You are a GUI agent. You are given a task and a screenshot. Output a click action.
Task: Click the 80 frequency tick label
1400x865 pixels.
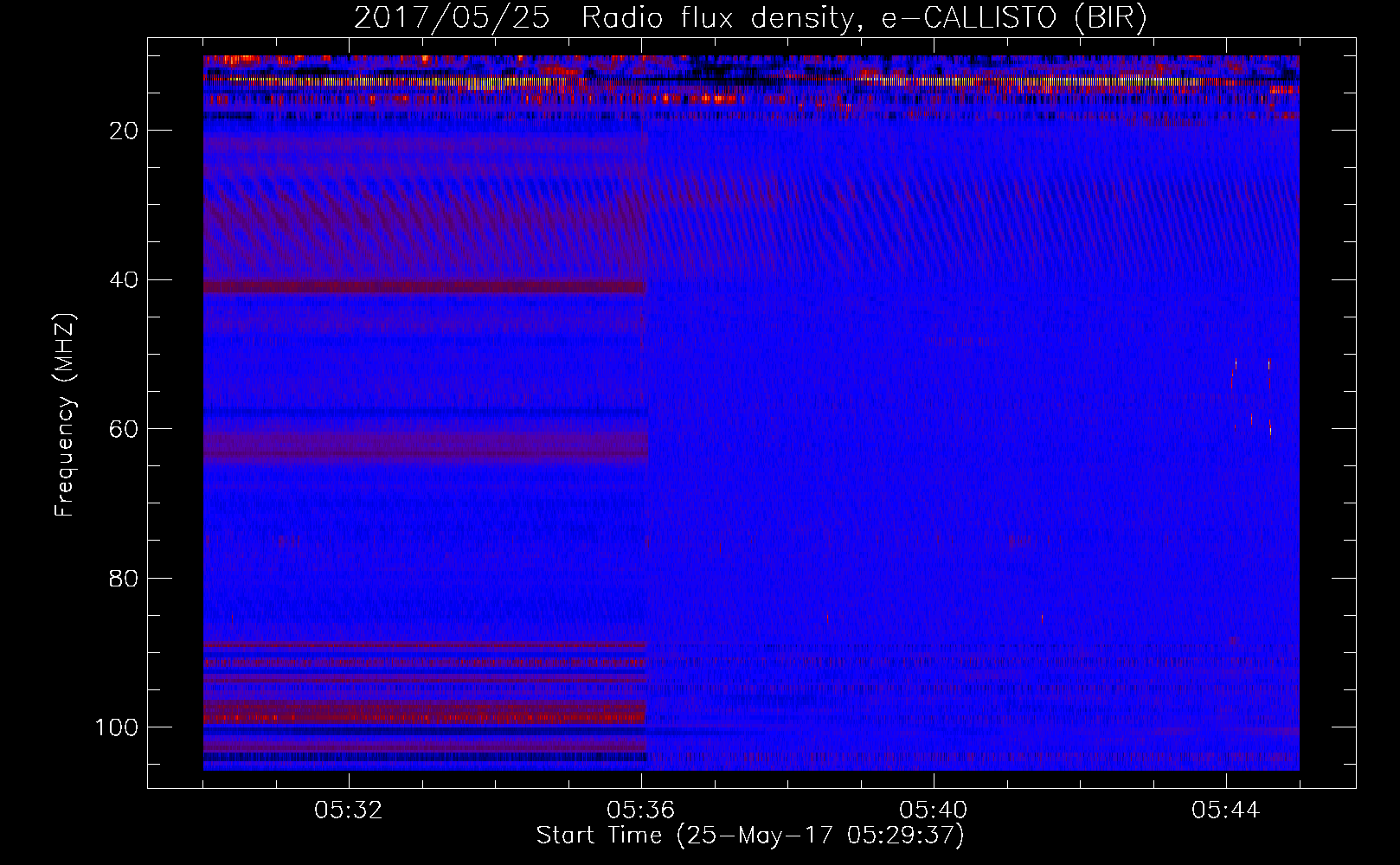pos(124,578)
